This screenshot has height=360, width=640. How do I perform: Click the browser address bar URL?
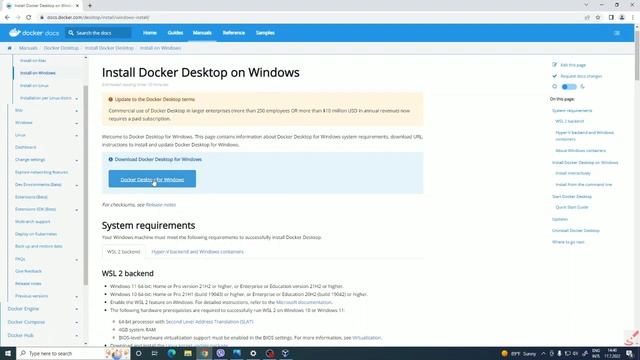(98, 18)
